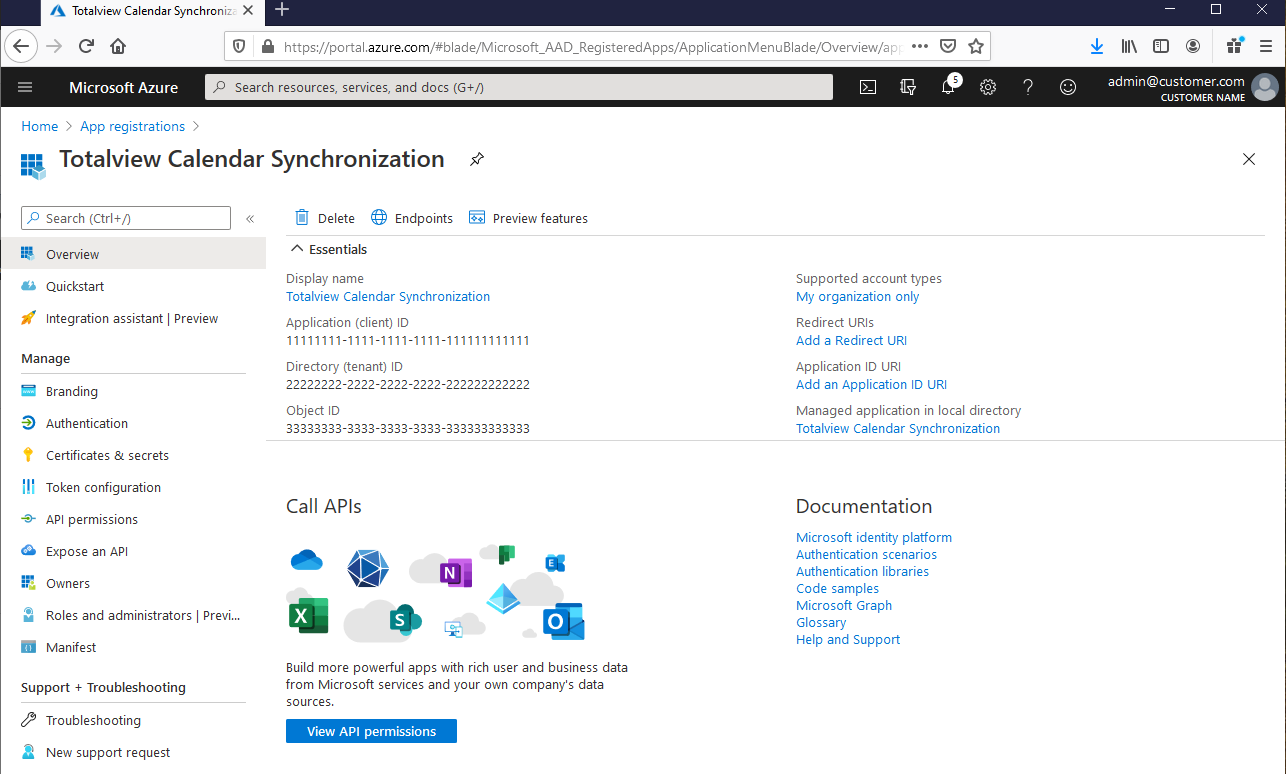Open the Display name link
This screenshot has height=774, width=1286.
coord(388,296)
